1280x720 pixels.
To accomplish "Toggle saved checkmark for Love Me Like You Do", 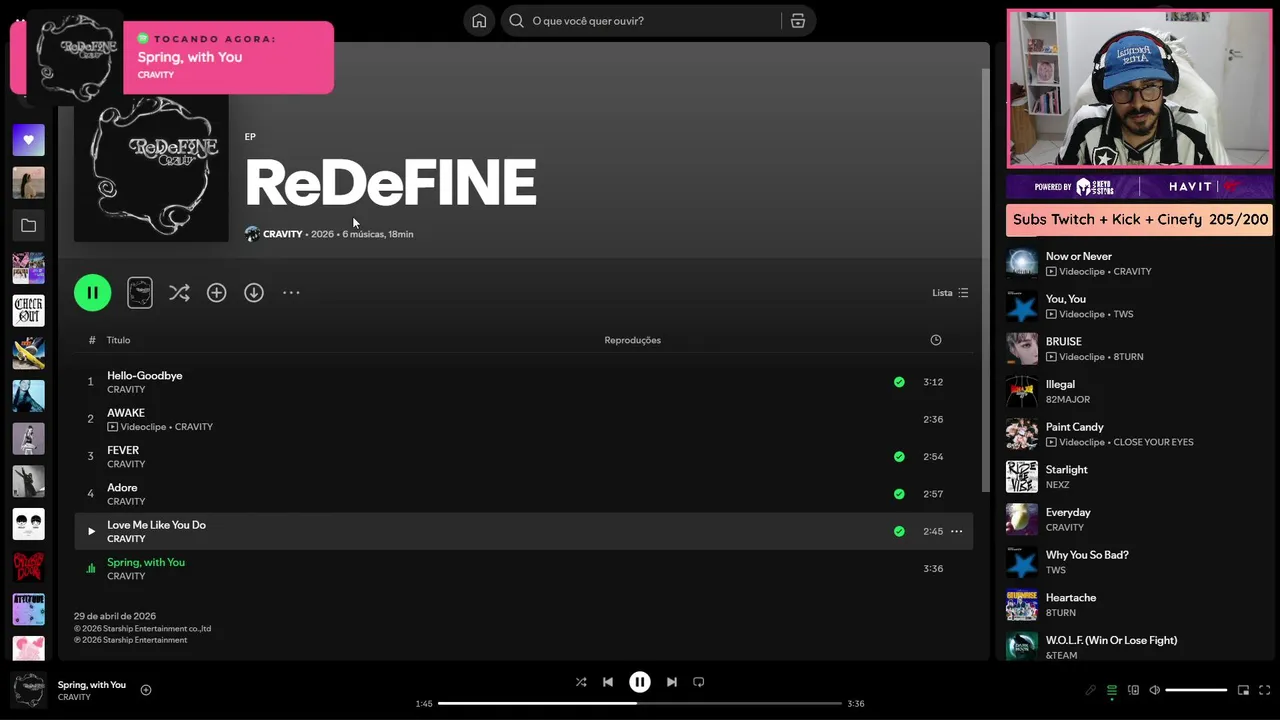I will [899, 532].
